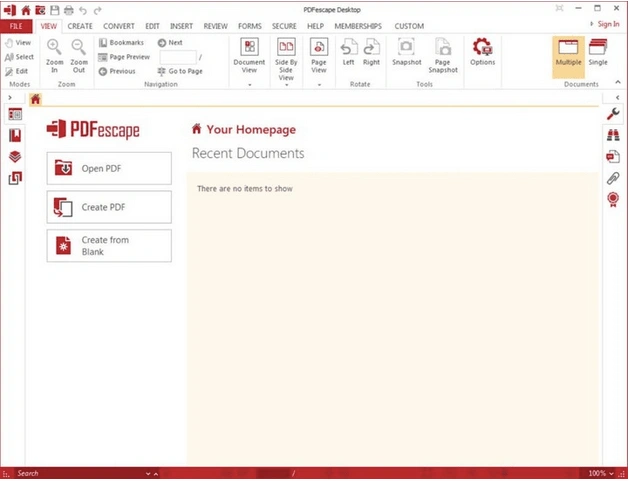Viewport: 630px width, 481px height.
Task: Go to the Next page
Action: pos(170,43)
